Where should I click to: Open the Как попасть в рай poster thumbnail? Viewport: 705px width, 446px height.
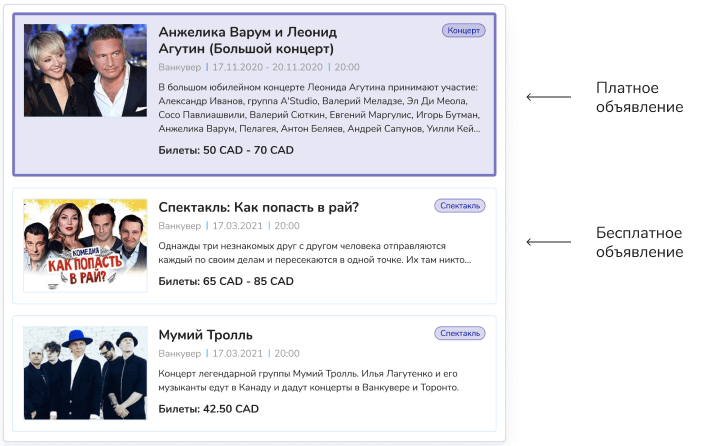[85, 245]
